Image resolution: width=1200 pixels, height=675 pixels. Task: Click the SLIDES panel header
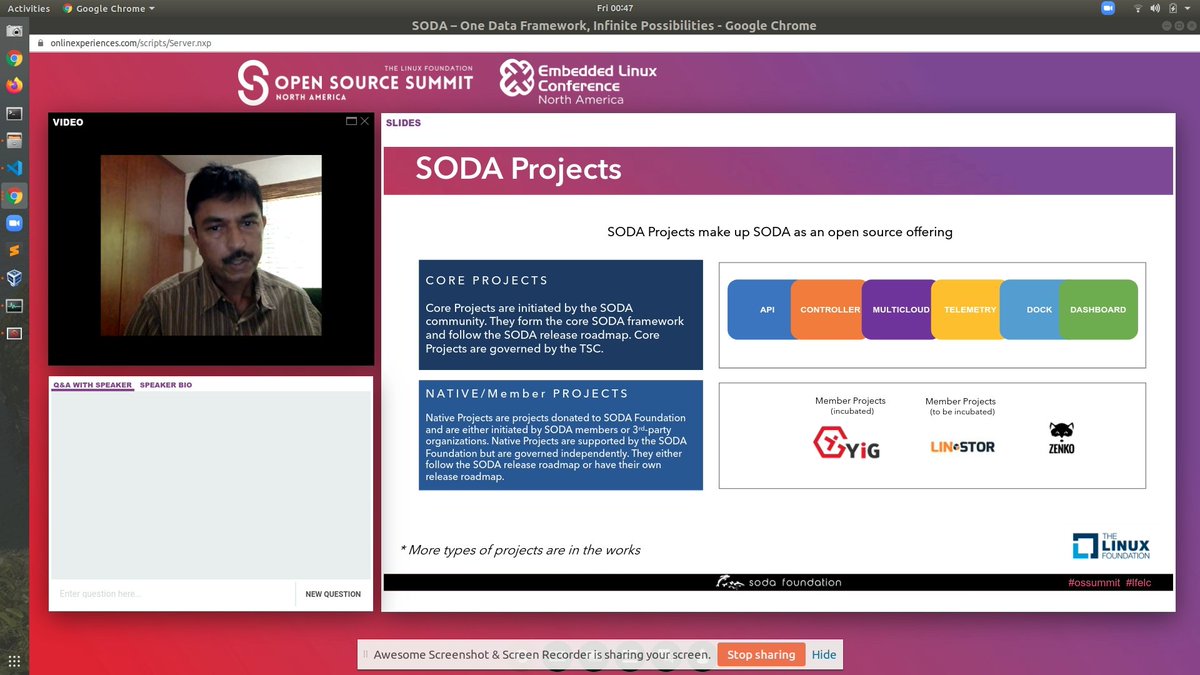coord(403,123)
